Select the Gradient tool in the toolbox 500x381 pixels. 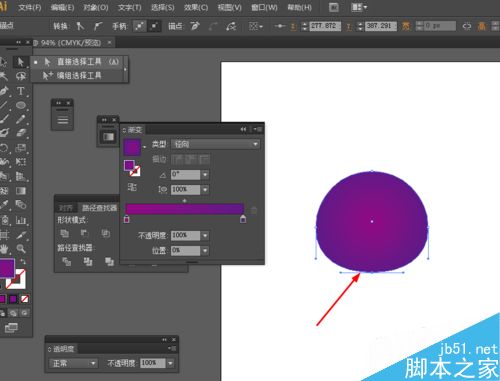pos(21,191)
